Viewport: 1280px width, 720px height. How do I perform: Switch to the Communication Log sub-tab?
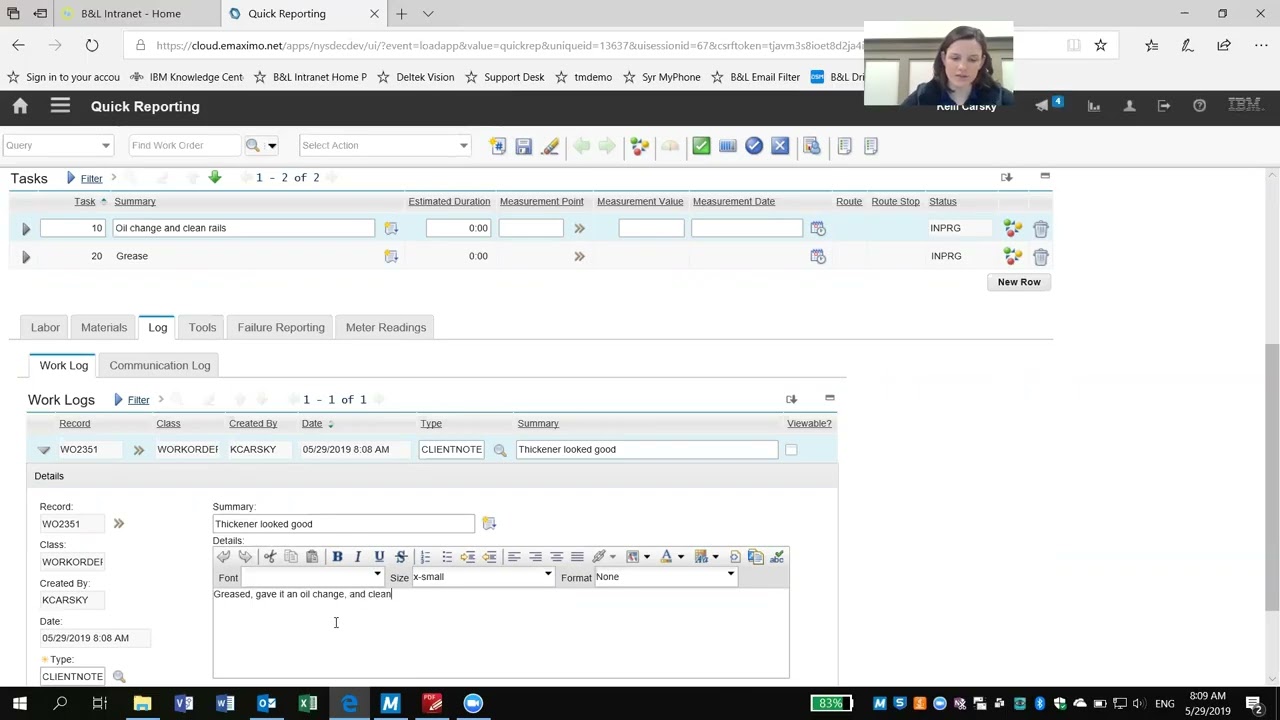[160, 365]
